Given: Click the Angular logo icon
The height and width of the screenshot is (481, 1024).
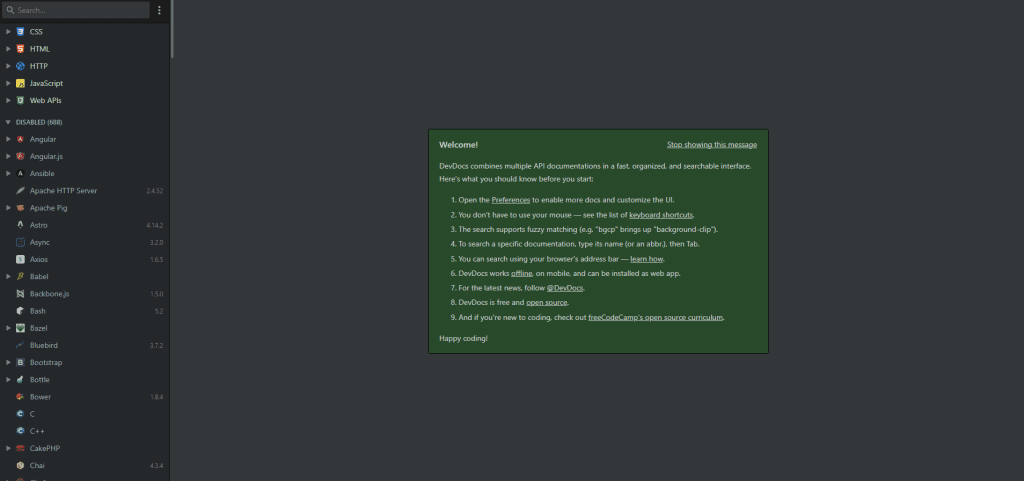Looking at the screenshot, I should point(20,139).
